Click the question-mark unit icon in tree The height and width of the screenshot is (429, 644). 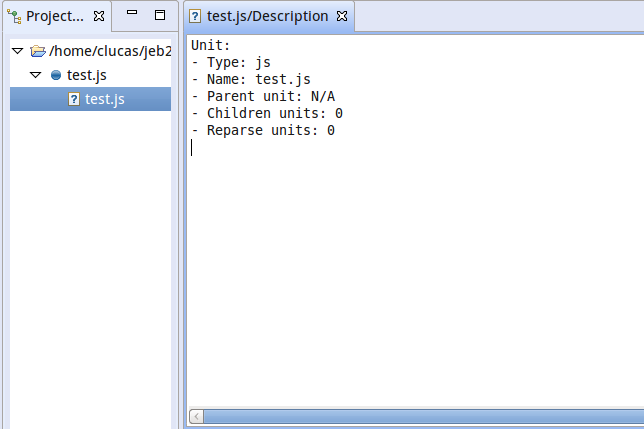pyautogui.click(x=74, y=99)
